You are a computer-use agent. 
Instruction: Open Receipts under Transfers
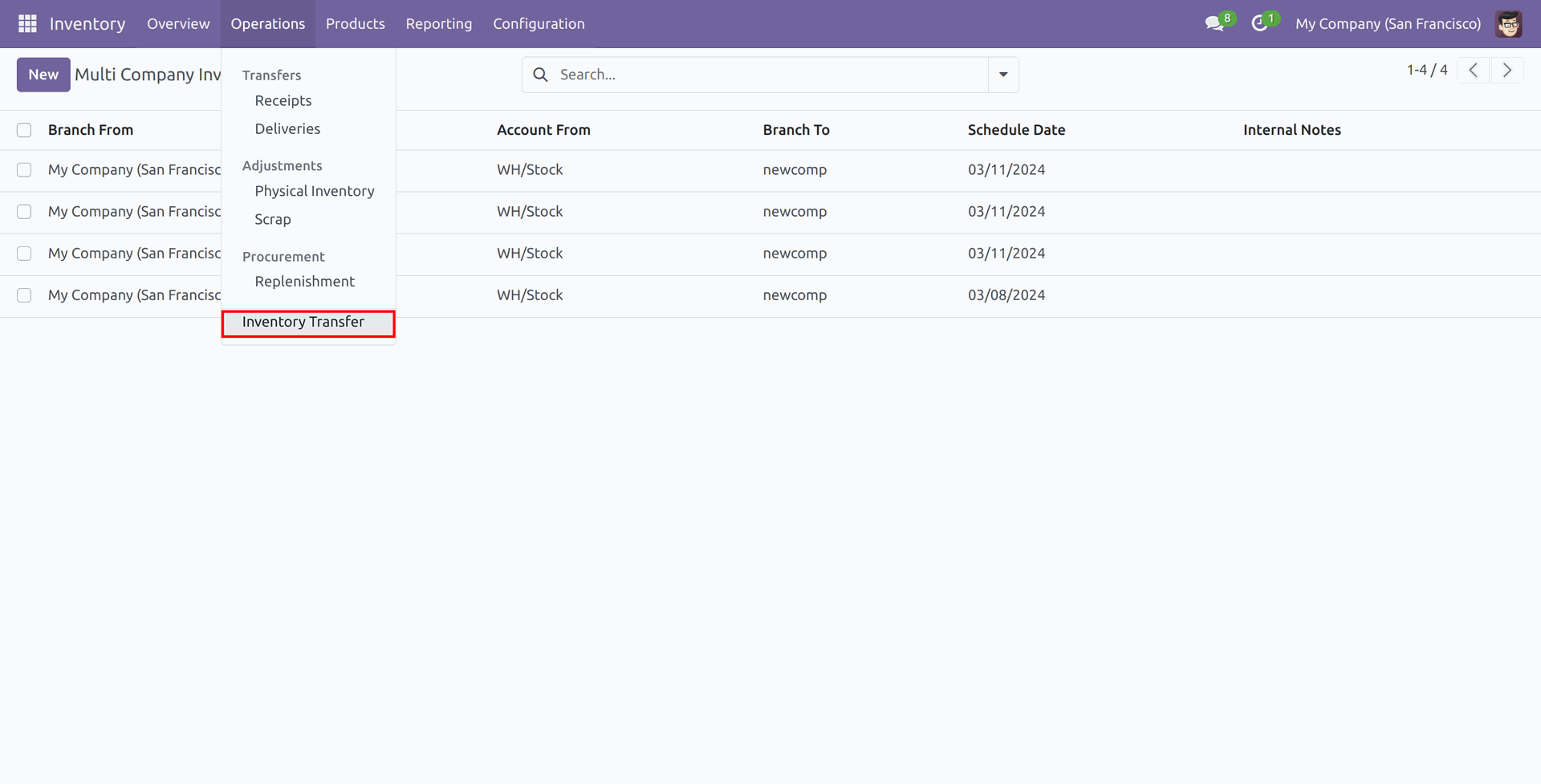(283, 101)
